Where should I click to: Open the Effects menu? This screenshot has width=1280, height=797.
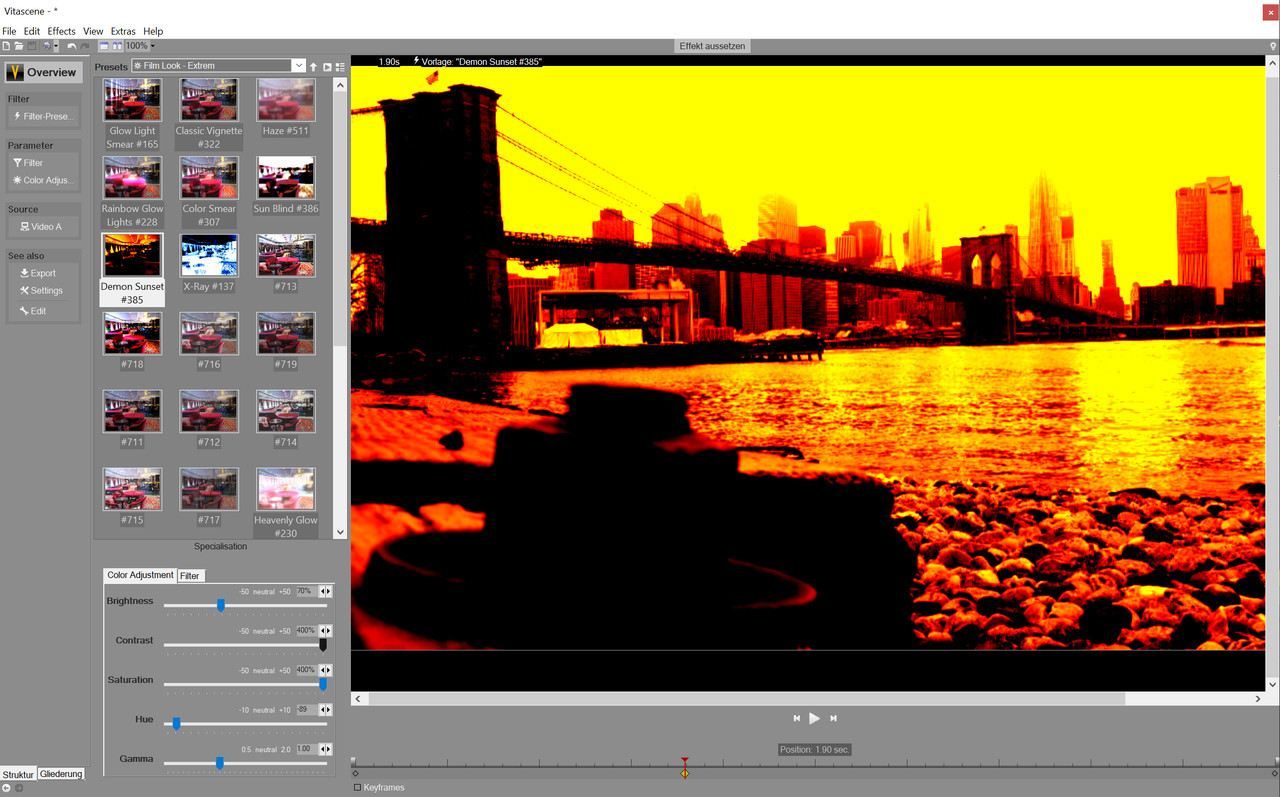pyautogui.click(x=61, y=31)
